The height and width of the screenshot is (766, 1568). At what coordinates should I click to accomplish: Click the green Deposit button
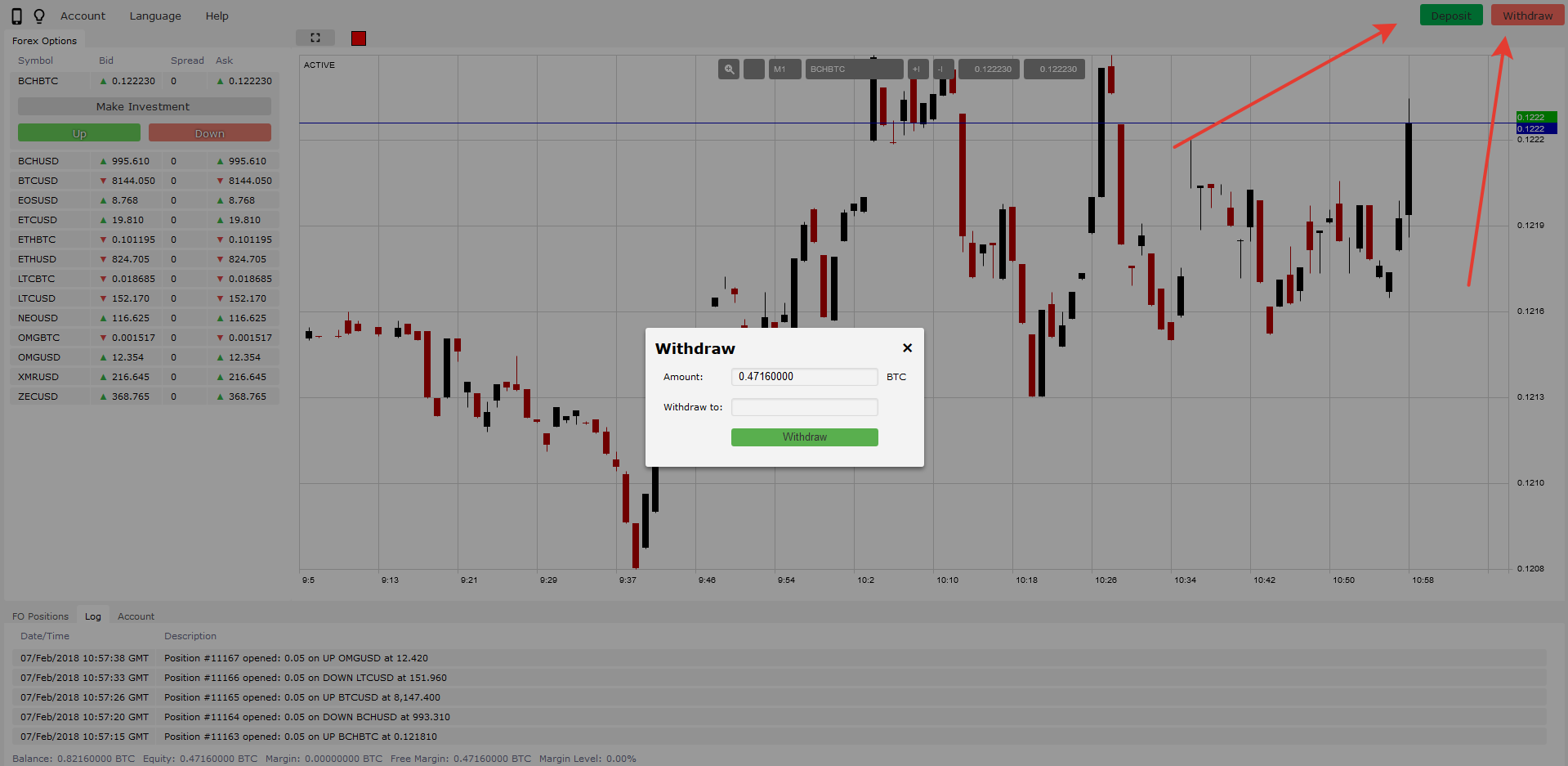pyautogui.click(x=1450, y=16)
